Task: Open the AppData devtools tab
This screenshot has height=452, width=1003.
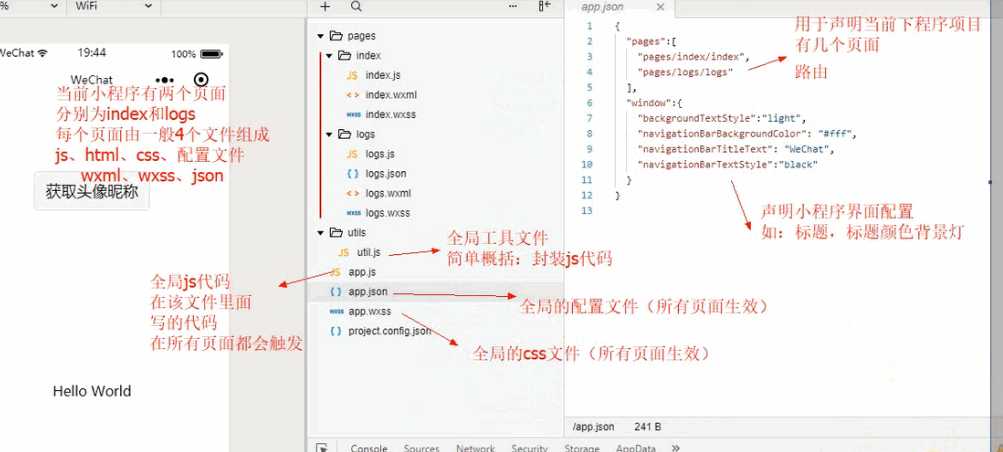Action: tap(636, 448)
